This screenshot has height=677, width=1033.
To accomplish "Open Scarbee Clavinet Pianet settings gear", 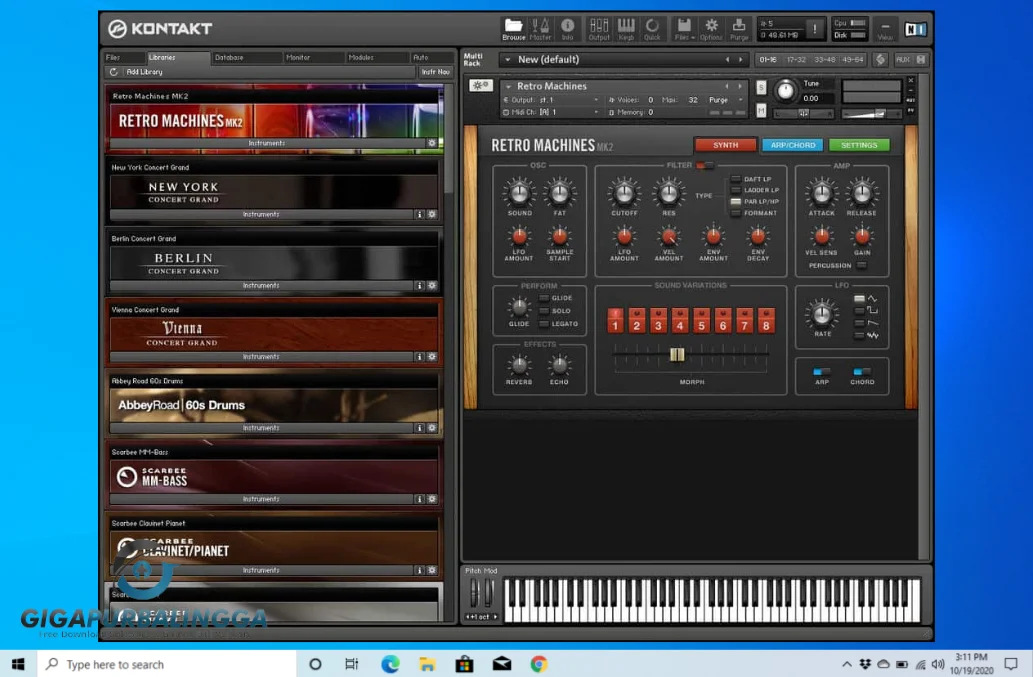I will pos(432,570).
